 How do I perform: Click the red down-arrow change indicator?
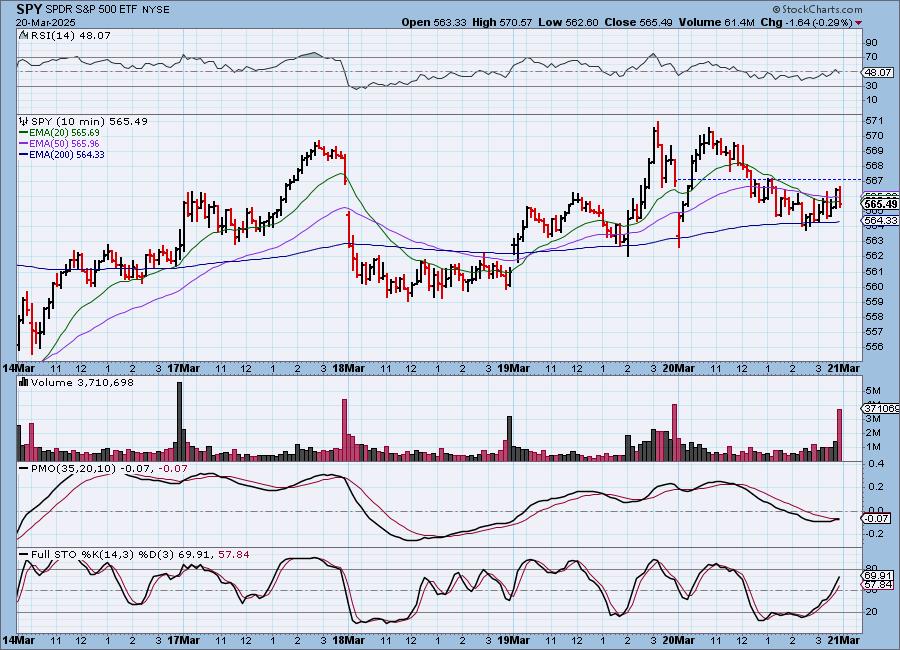(x=859, y=23)
